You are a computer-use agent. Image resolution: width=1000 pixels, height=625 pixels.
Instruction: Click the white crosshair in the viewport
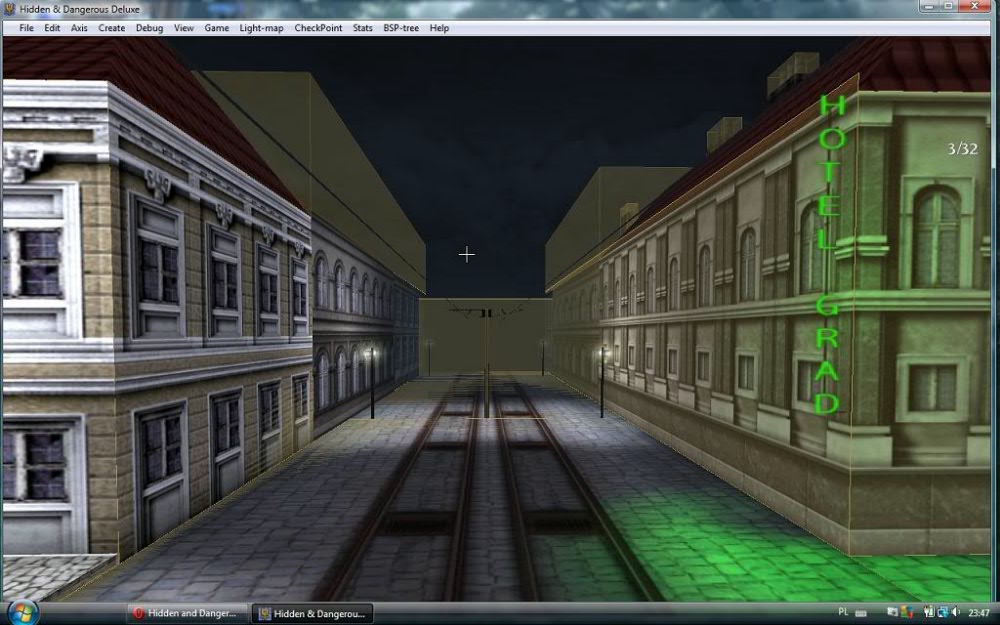(x=466, y=254)
